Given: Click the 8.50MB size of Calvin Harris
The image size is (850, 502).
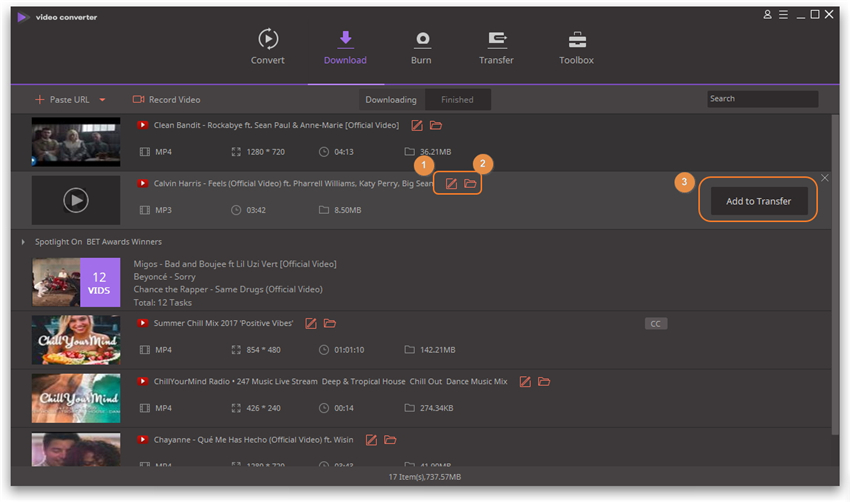Looking at the screenshot, I should click(347, 210).
